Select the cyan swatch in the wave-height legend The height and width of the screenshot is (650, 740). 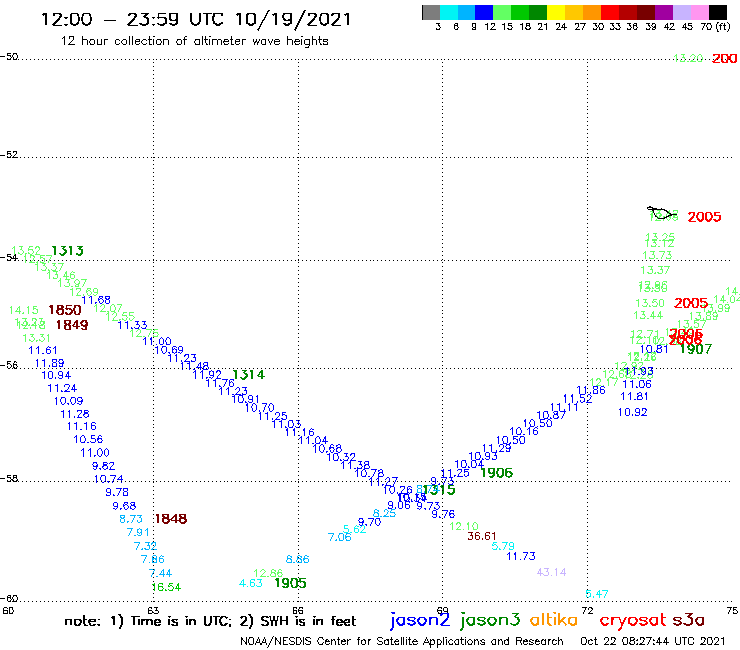click(x=449, y=12)
